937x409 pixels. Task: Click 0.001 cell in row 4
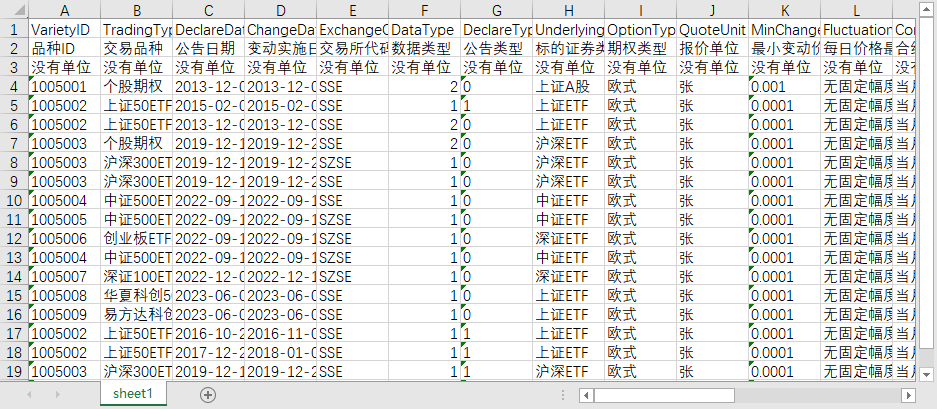(785, 86)
